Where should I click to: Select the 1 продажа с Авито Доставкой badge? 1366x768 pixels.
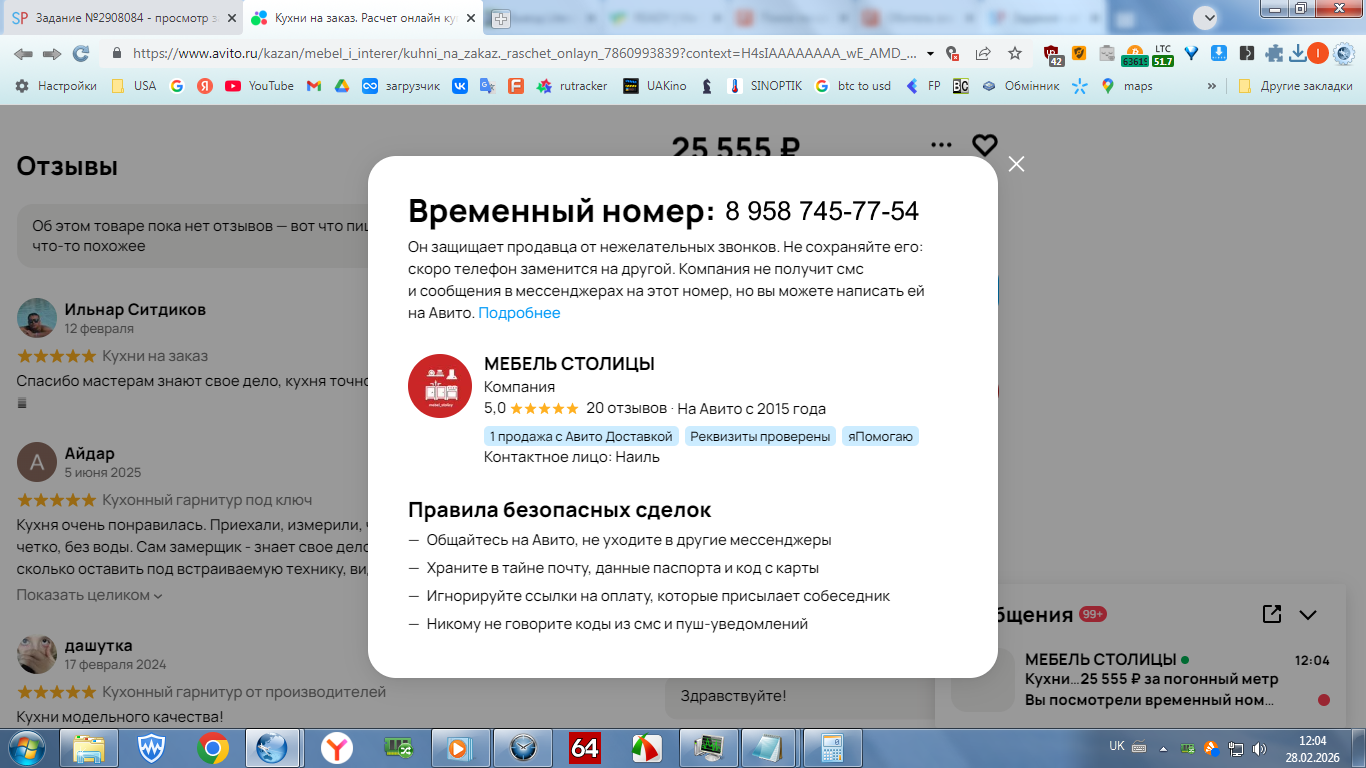coord(581,436)
